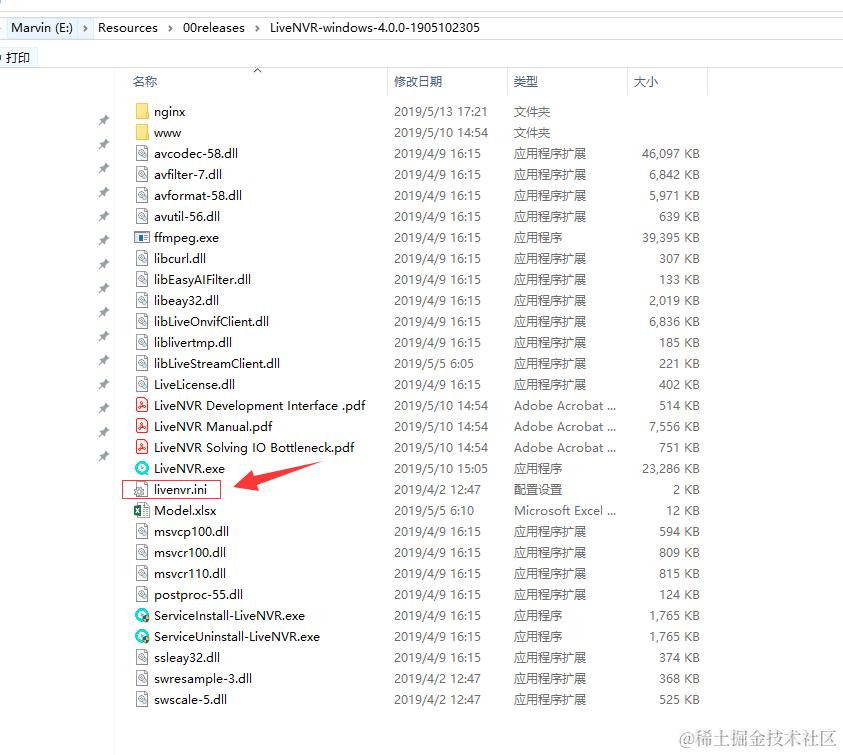Go to 00releases in the address bar
Screen dimensions: 843x755
point(213,28)
